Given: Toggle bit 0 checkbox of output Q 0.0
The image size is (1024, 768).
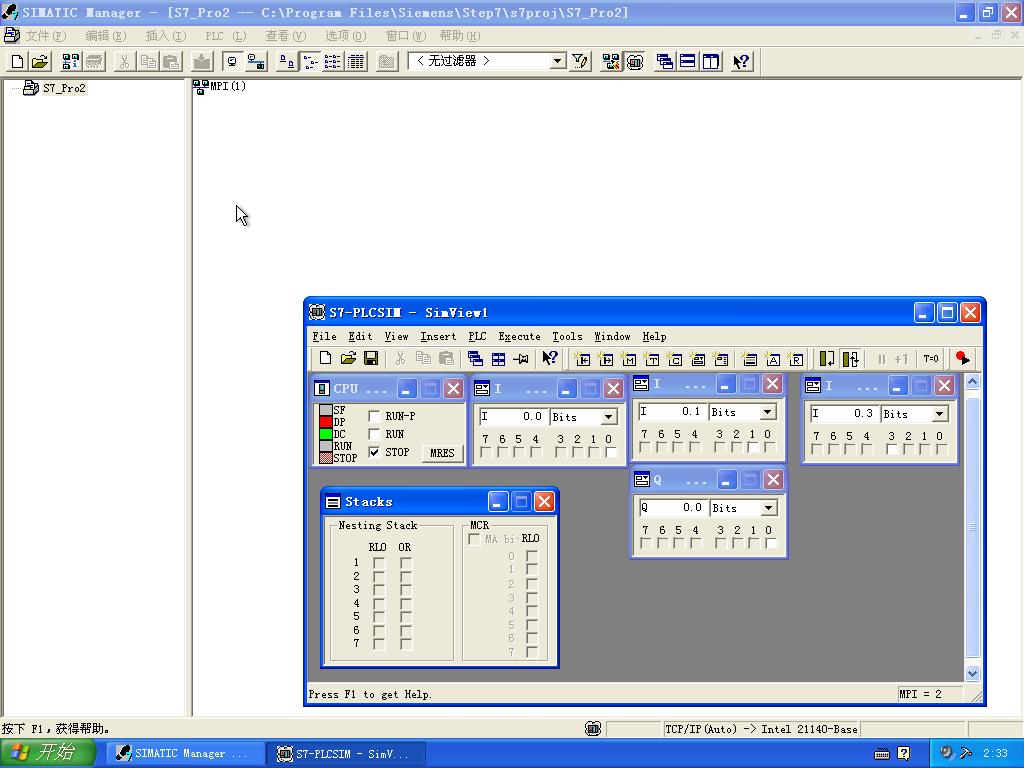Looking at the screenshot, I should (771, 543).
